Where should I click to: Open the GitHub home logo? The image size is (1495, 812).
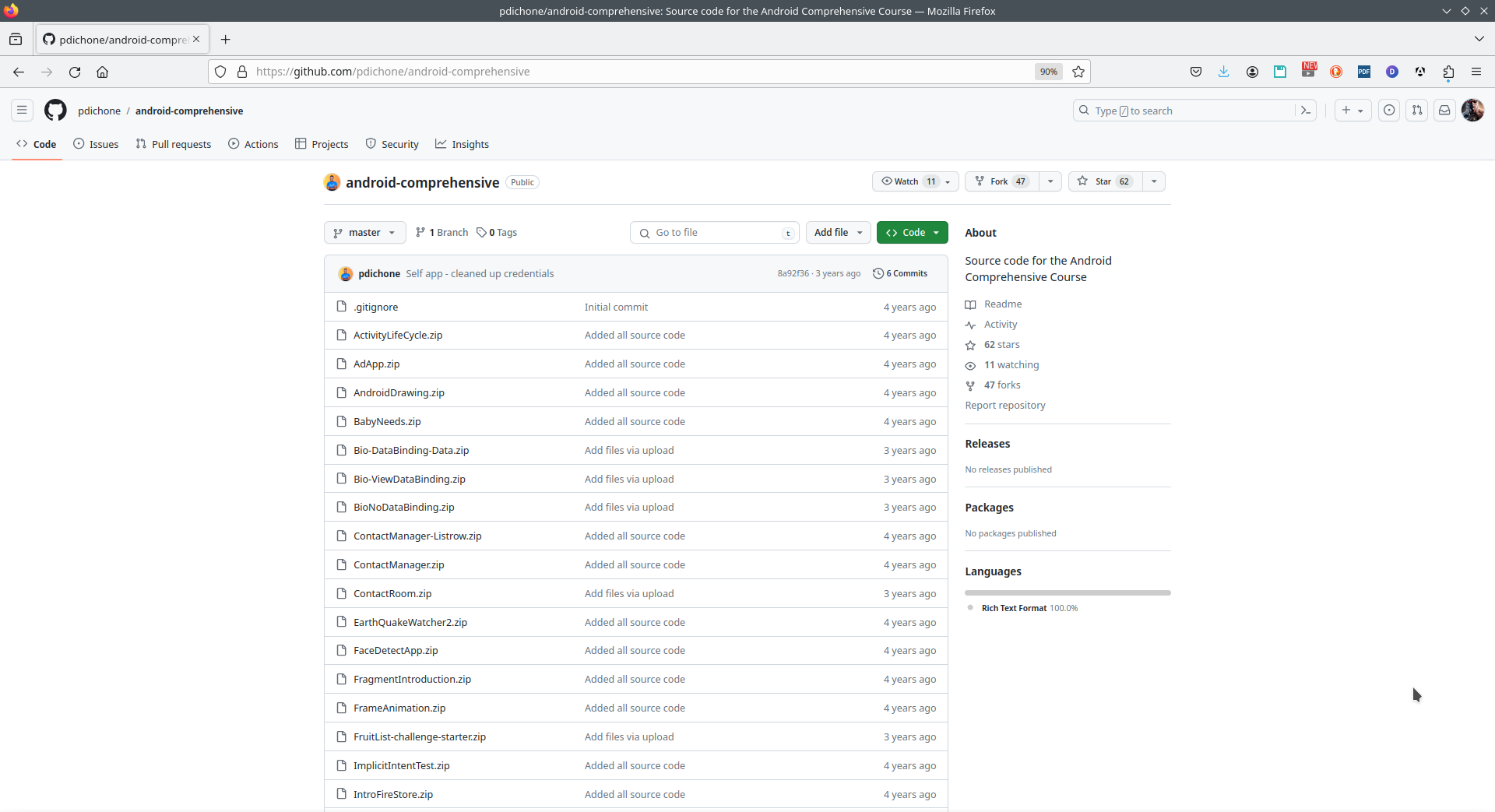tap(55, 111)
